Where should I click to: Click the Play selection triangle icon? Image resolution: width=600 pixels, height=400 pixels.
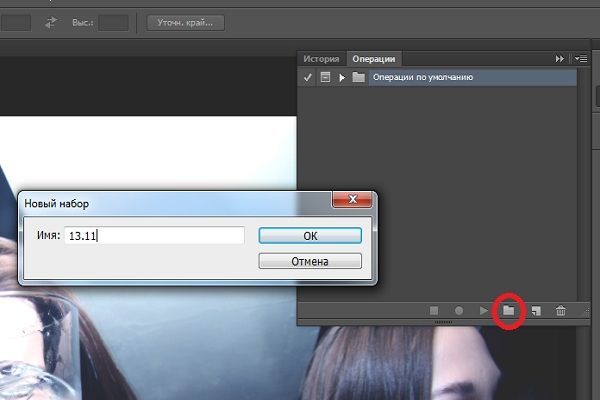tap(484, 311)
